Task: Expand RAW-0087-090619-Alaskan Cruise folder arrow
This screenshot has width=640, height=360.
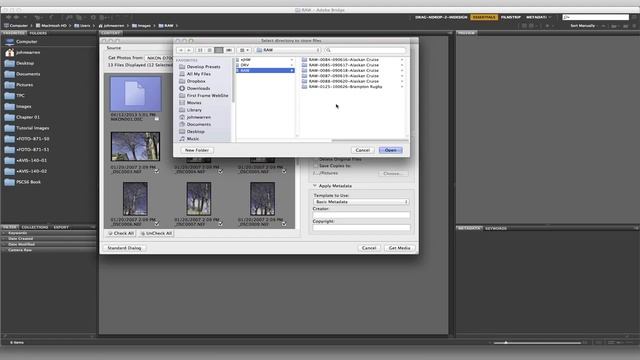Action: pos(402,76)
